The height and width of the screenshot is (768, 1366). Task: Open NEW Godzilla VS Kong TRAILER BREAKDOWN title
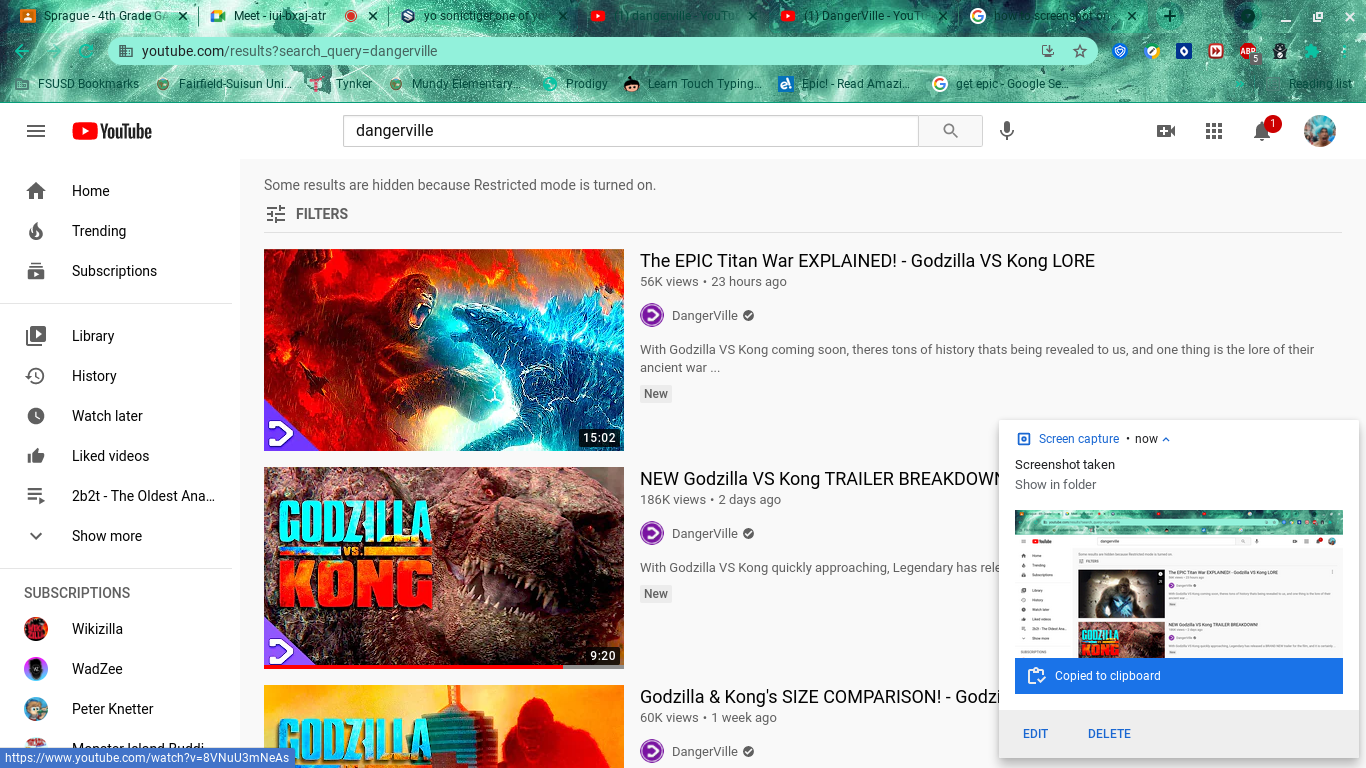pos(820,479)
